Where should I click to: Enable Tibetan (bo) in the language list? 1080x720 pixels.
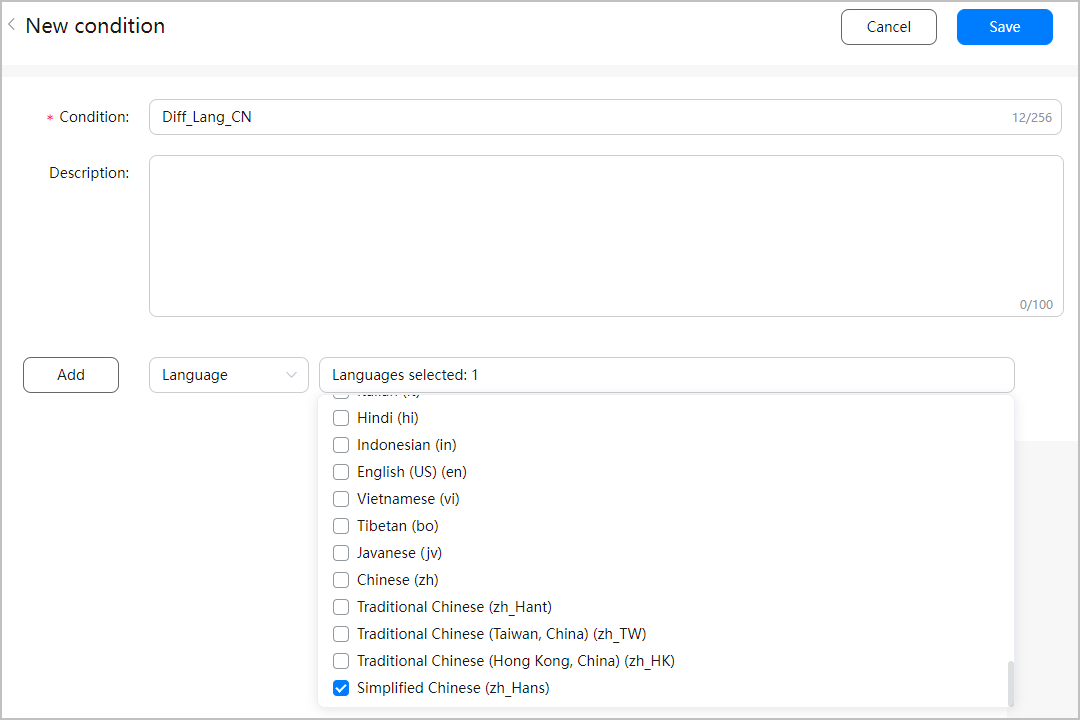tap(341, 525)
